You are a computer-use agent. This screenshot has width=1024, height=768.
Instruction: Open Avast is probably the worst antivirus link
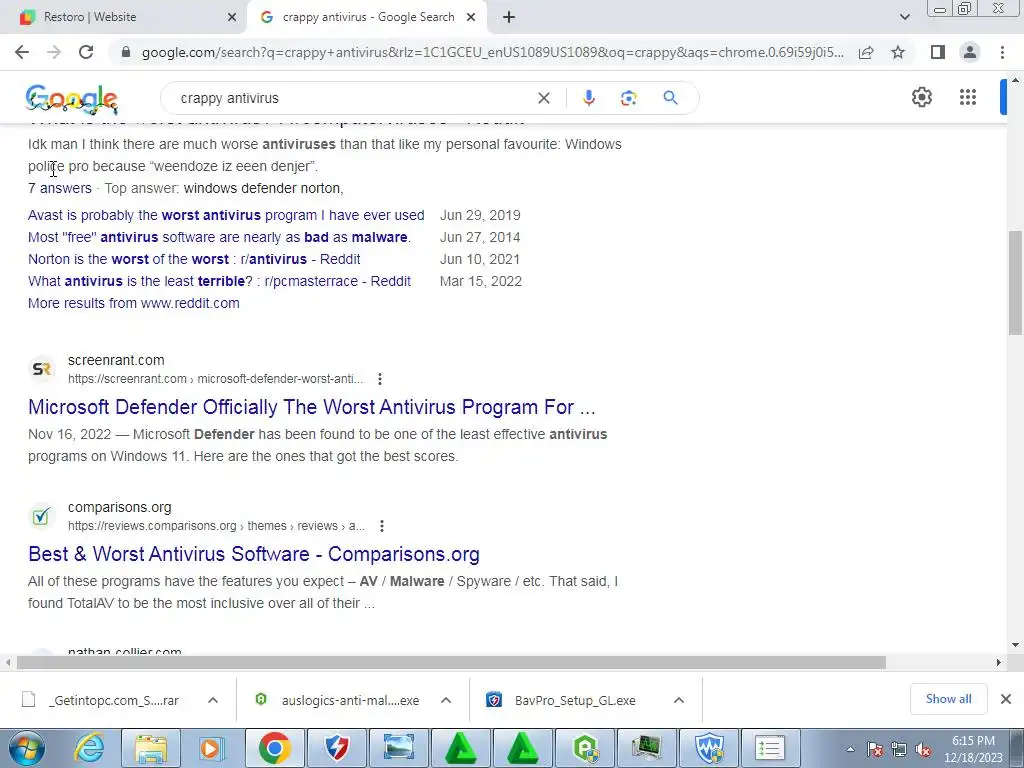tap(226, 216)
